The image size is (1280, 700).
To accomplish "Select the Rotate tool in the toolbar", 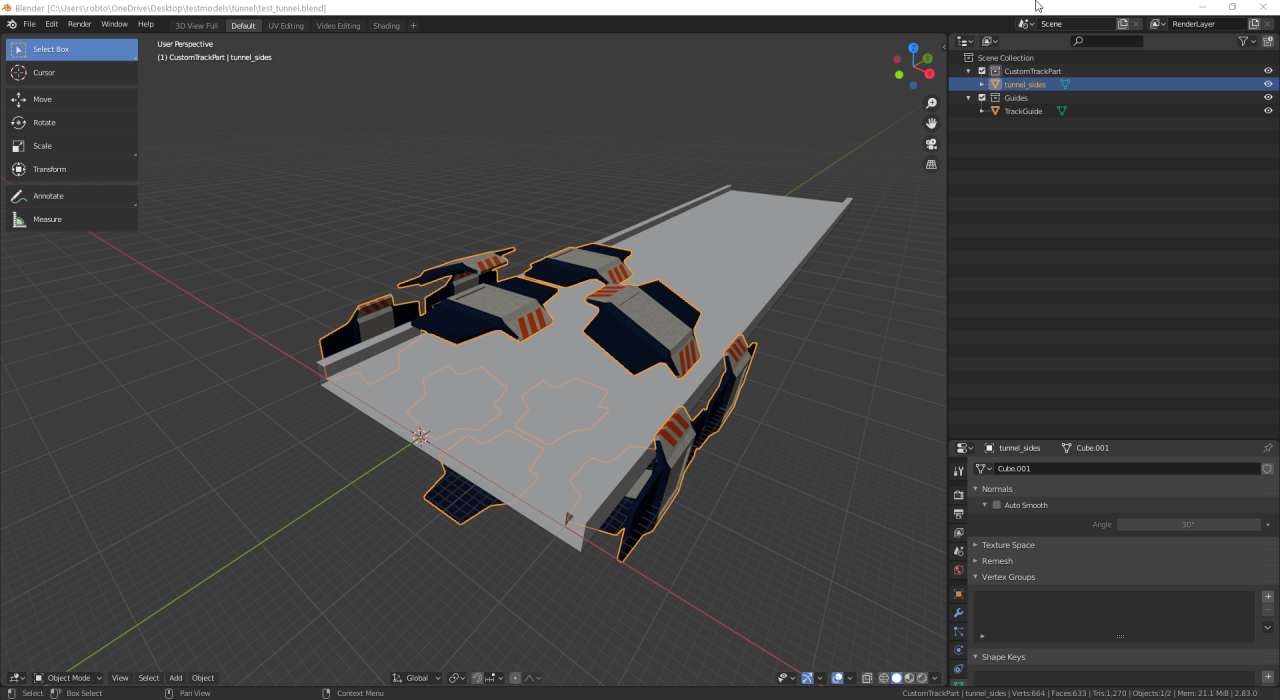I will coord(44,123).
